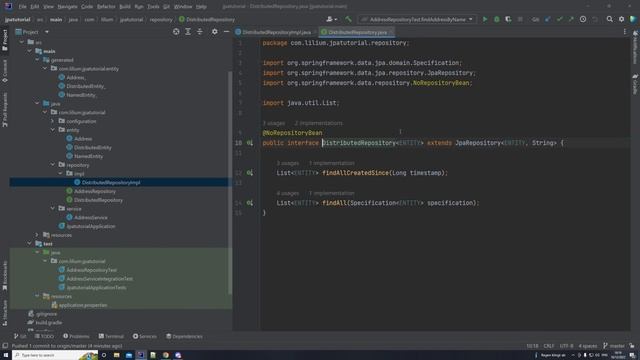The width and height of the screenshot is (640, 360).
Task: Open the File menu
Action: (22, 7)
